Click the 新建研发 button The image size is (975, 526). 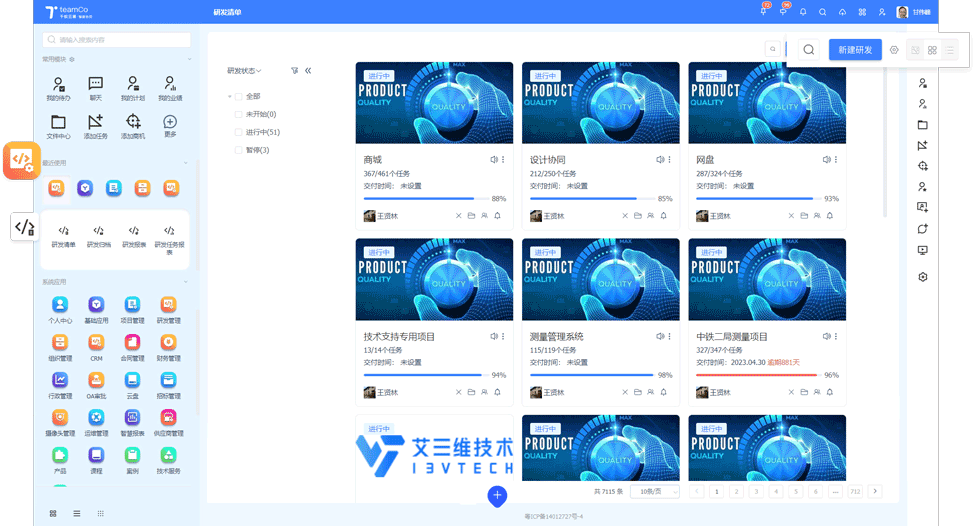coord(855,50)
